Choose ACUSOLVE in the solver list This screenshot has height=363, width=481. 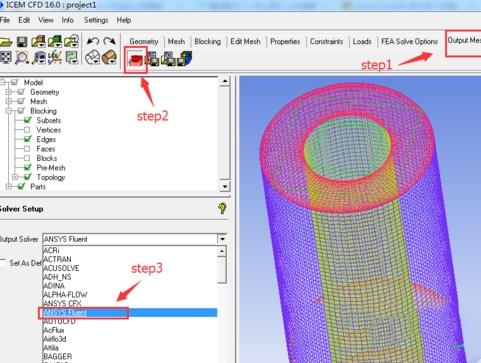61,268
